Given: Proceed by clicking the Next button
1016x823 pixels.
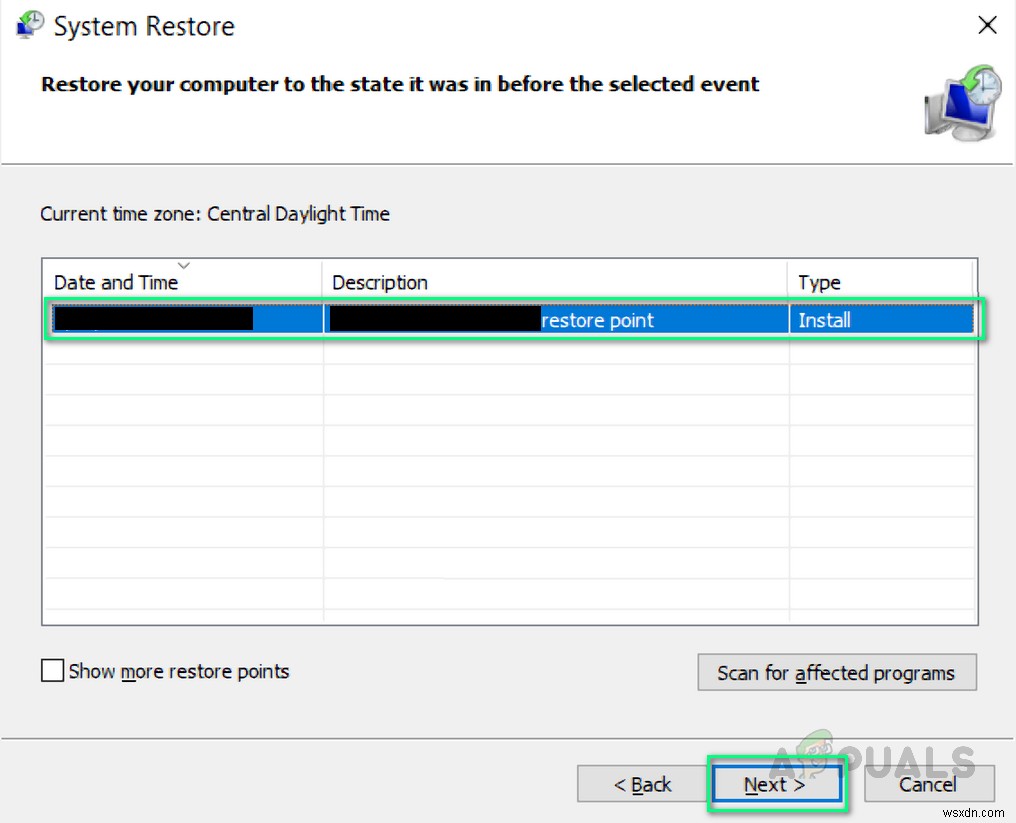Looking at the screenshot, I should (777, 784).
